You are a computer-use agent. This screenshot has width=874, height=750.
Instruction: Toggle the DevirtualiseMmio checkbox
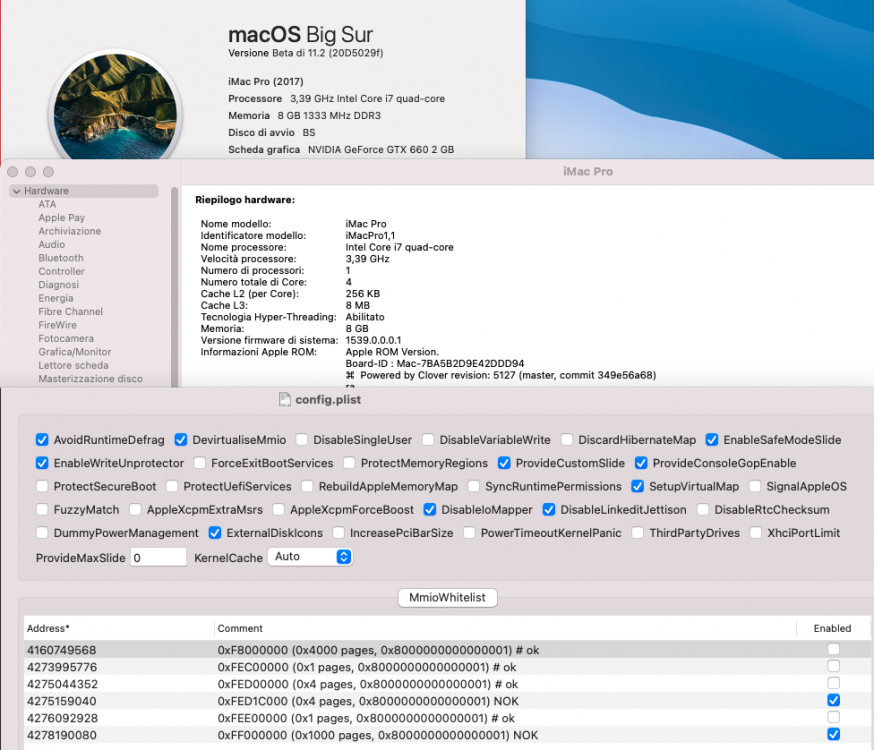pos(181,440)
